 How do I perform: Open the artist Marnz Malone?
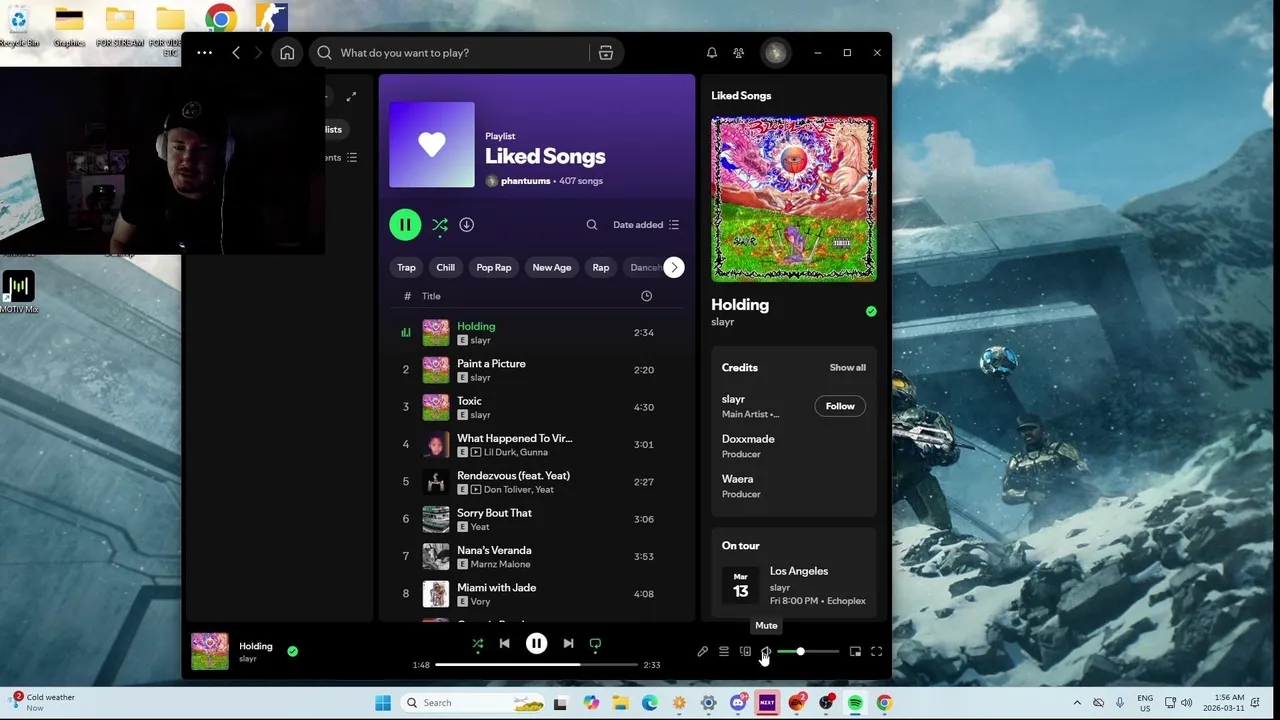500,564
